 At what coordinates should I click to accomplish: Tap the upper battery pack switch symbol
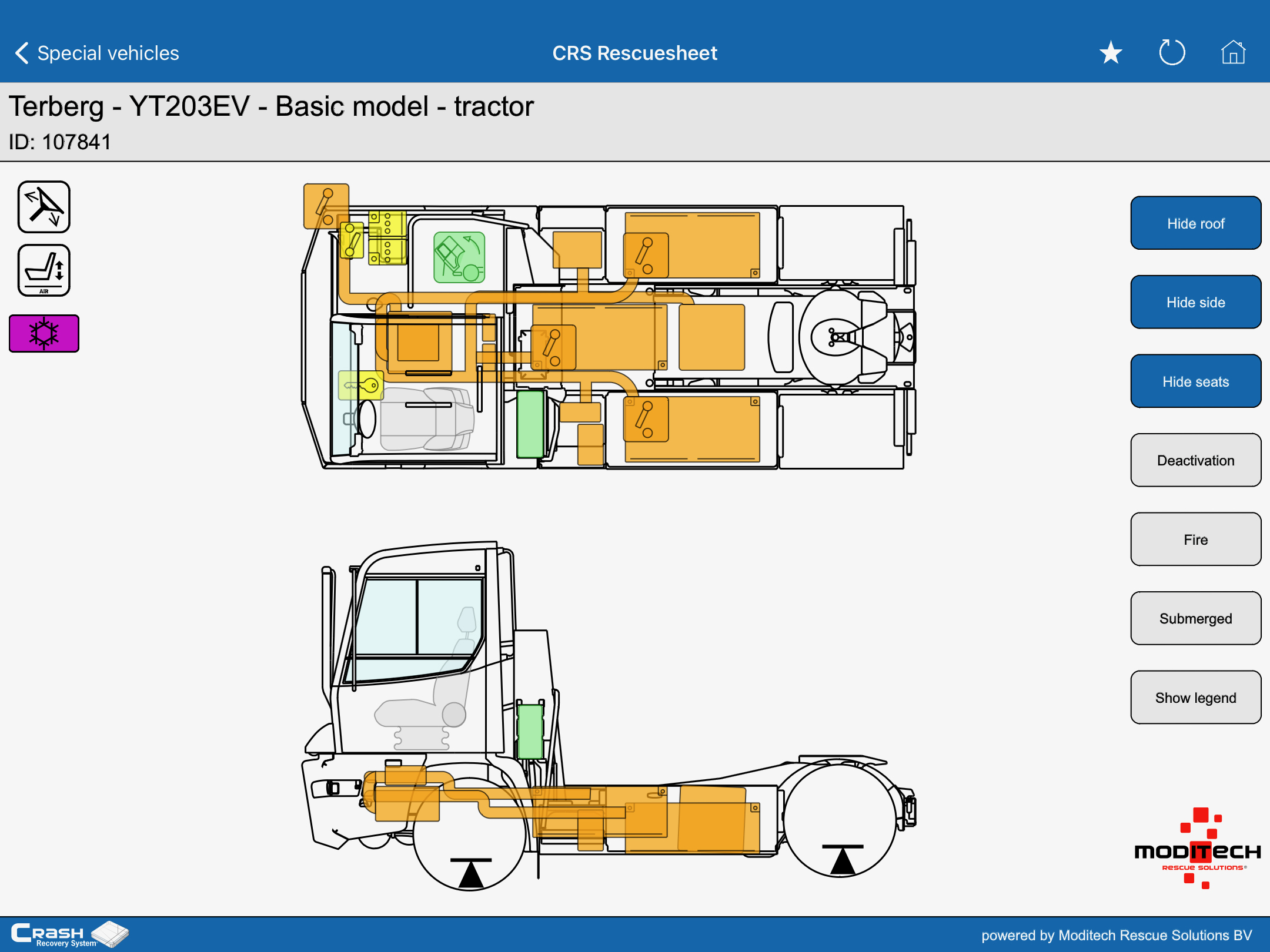tap(646, 255)
